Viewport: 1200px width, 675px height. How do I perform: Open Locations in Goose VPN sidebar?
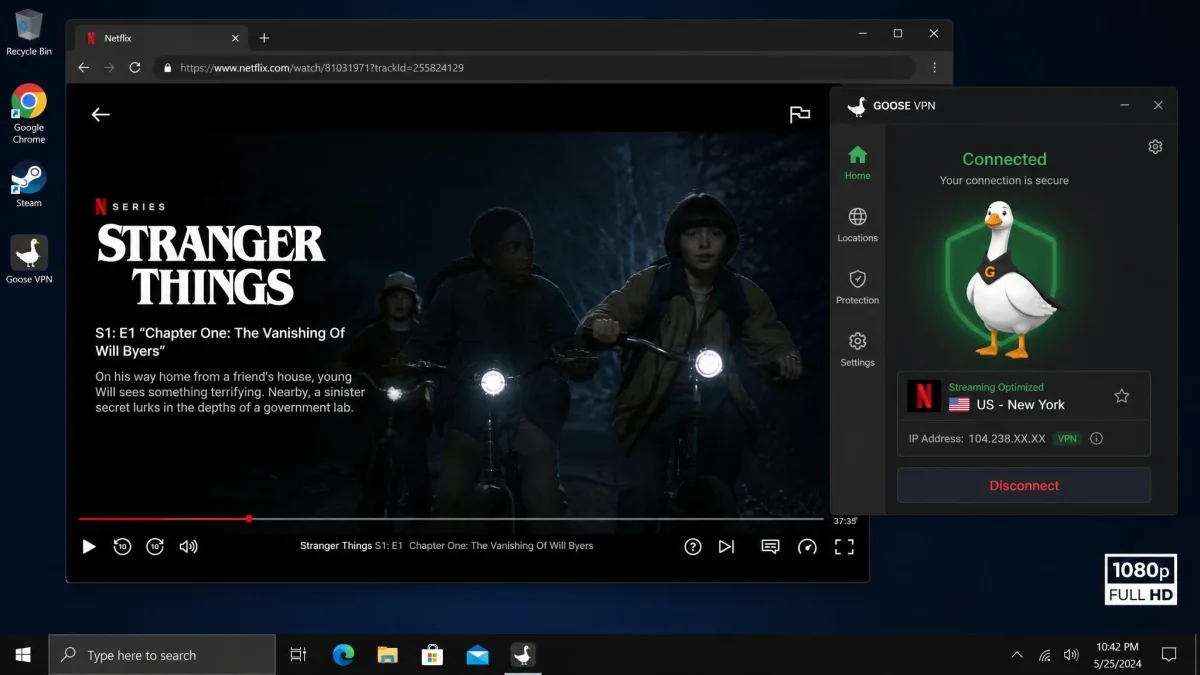[x=857, y=225]
